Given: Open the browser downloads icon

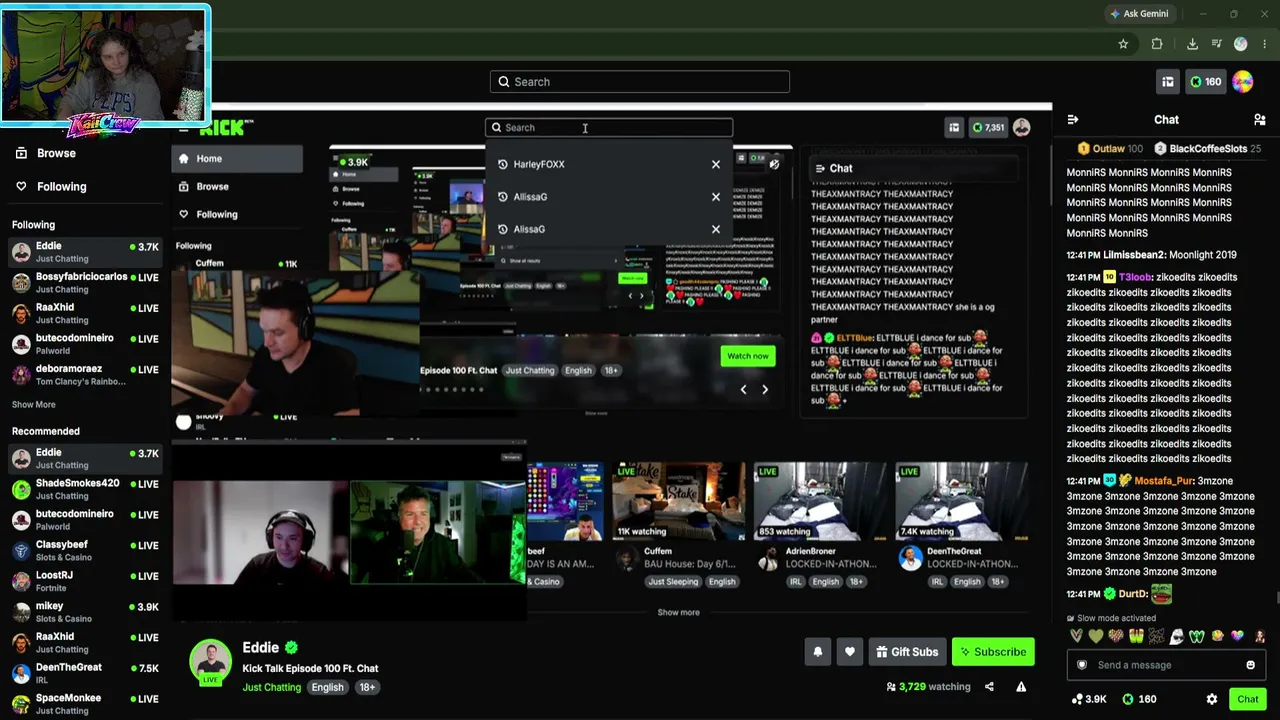Looking at the screenshot, I should pos(1192,44).
